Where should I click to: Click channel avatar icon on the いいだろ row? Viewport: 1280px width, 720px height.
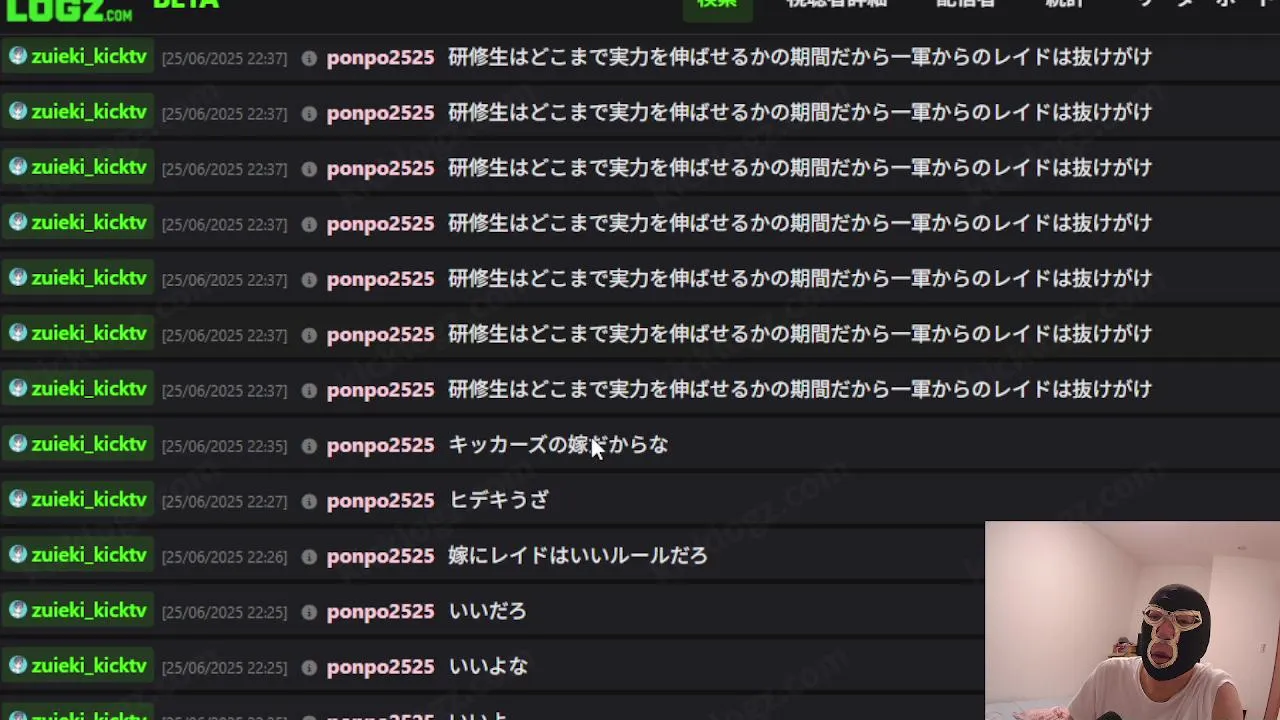pyautogui.click(x=18, y=610)
